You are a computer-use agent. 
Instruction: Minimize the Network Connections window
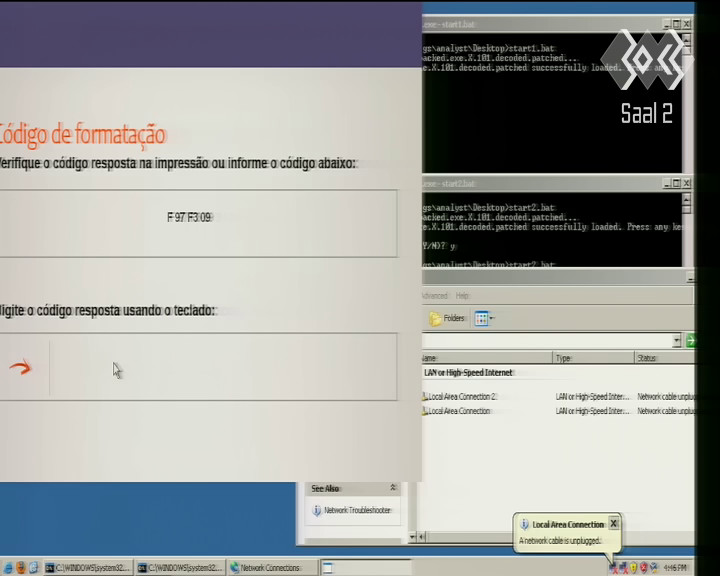(x=690, y=277)
